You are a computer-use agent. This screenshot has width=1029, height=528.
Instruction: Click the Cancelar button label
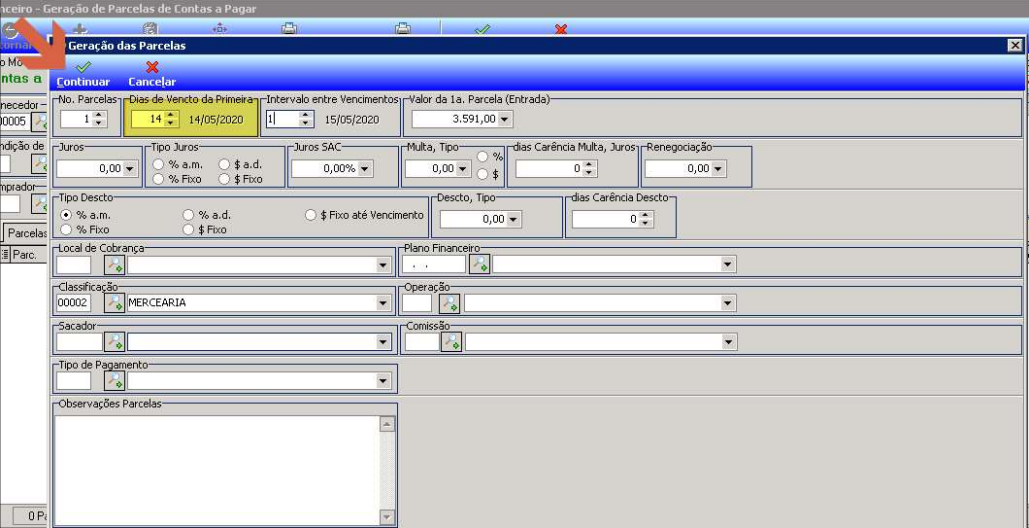tap(152, 82)
